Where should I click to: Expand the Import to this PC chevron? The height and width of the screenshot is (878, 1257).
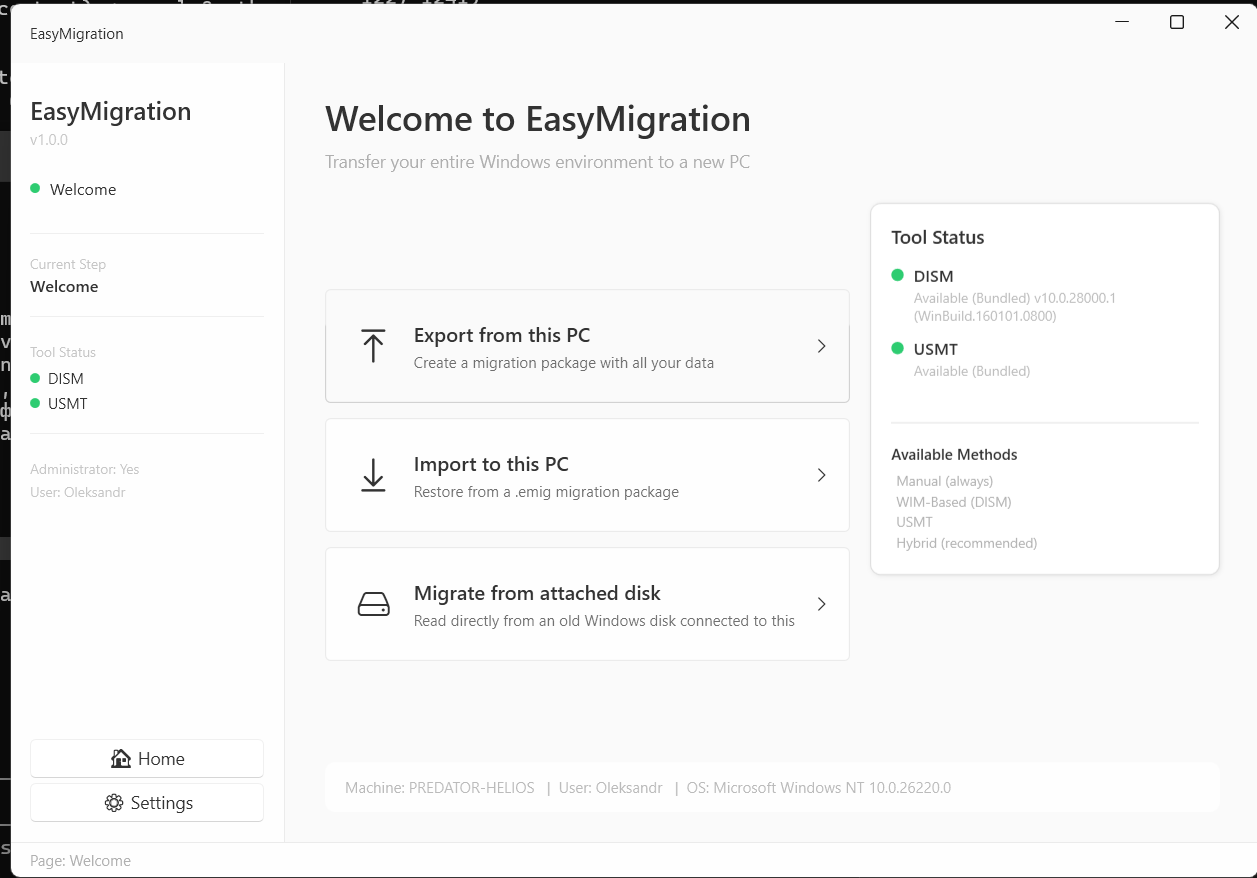[821, 475]
